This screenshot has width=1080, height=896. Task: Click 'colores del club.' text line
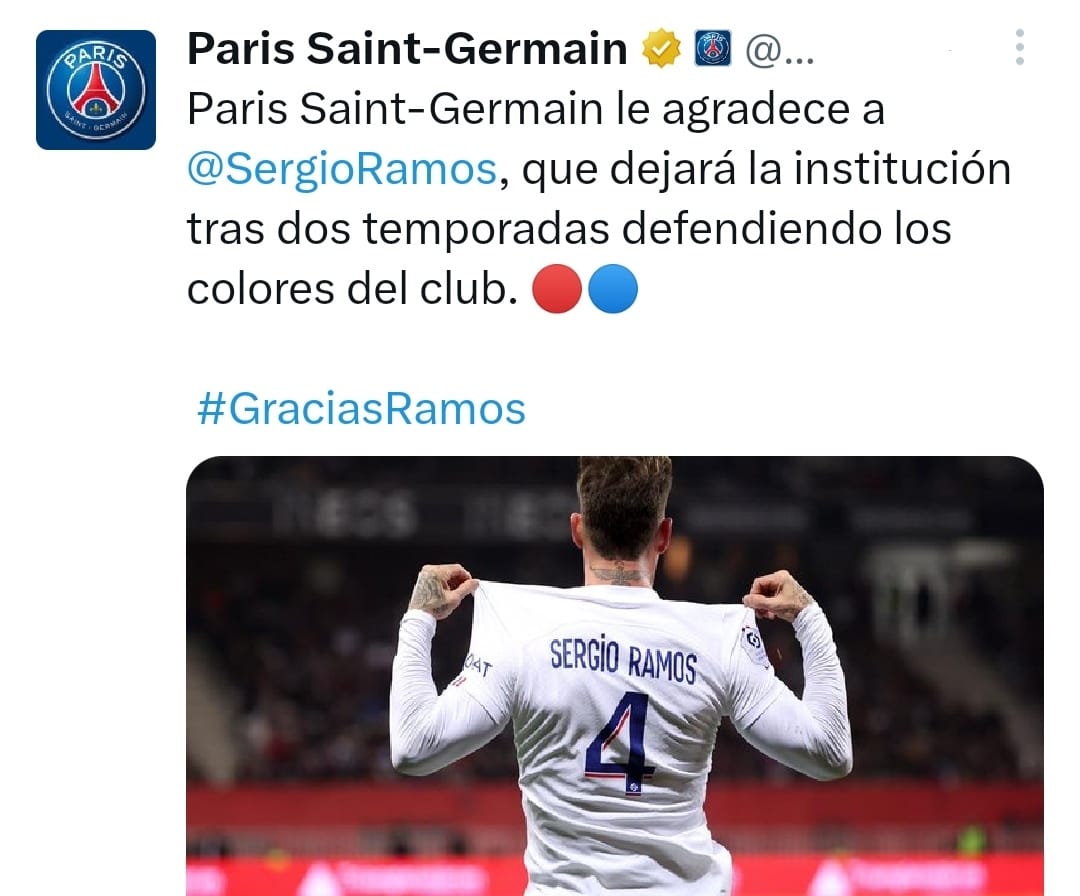352,289
